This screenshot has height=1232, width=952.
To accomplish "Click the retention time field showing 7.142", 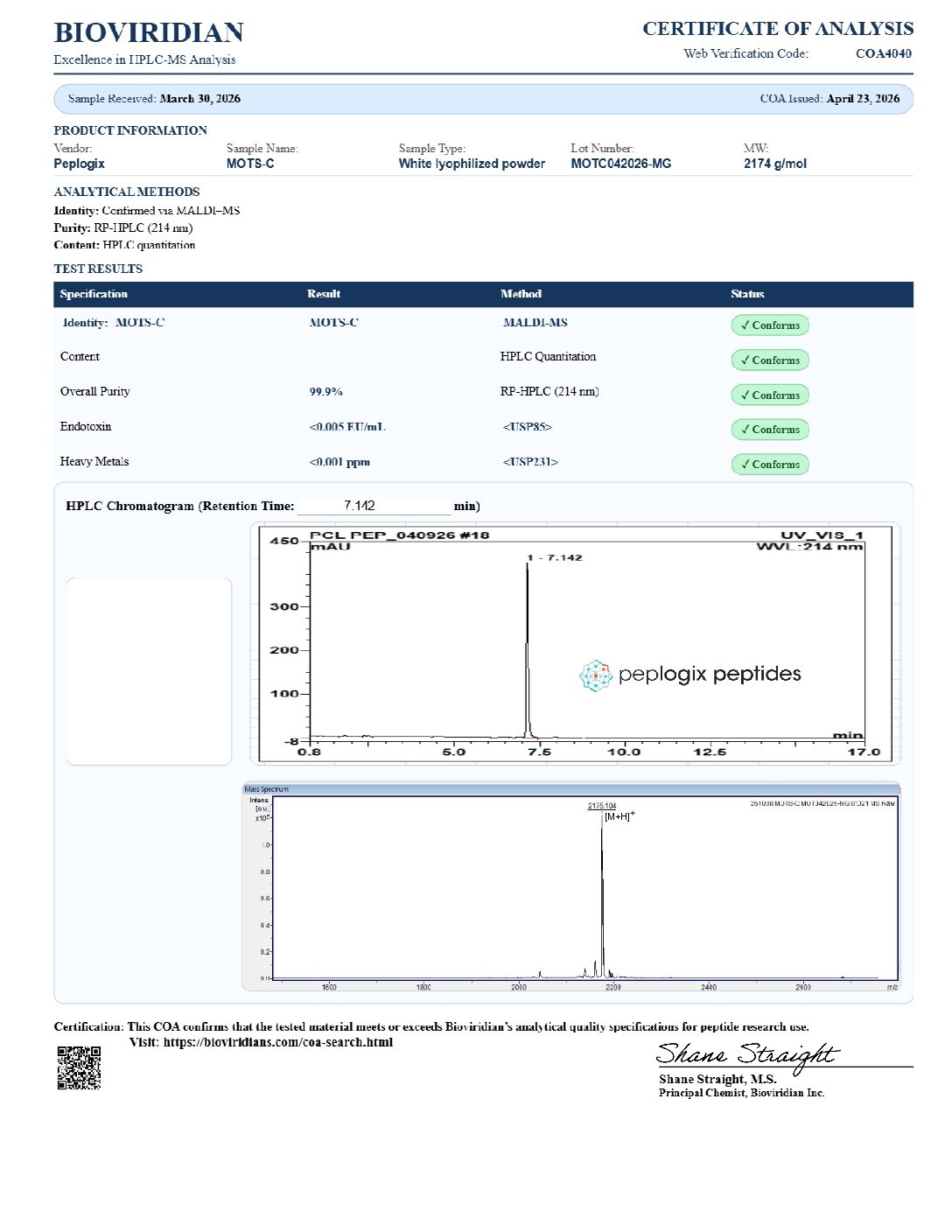I will pyautogui.click(x=374, y=506).
